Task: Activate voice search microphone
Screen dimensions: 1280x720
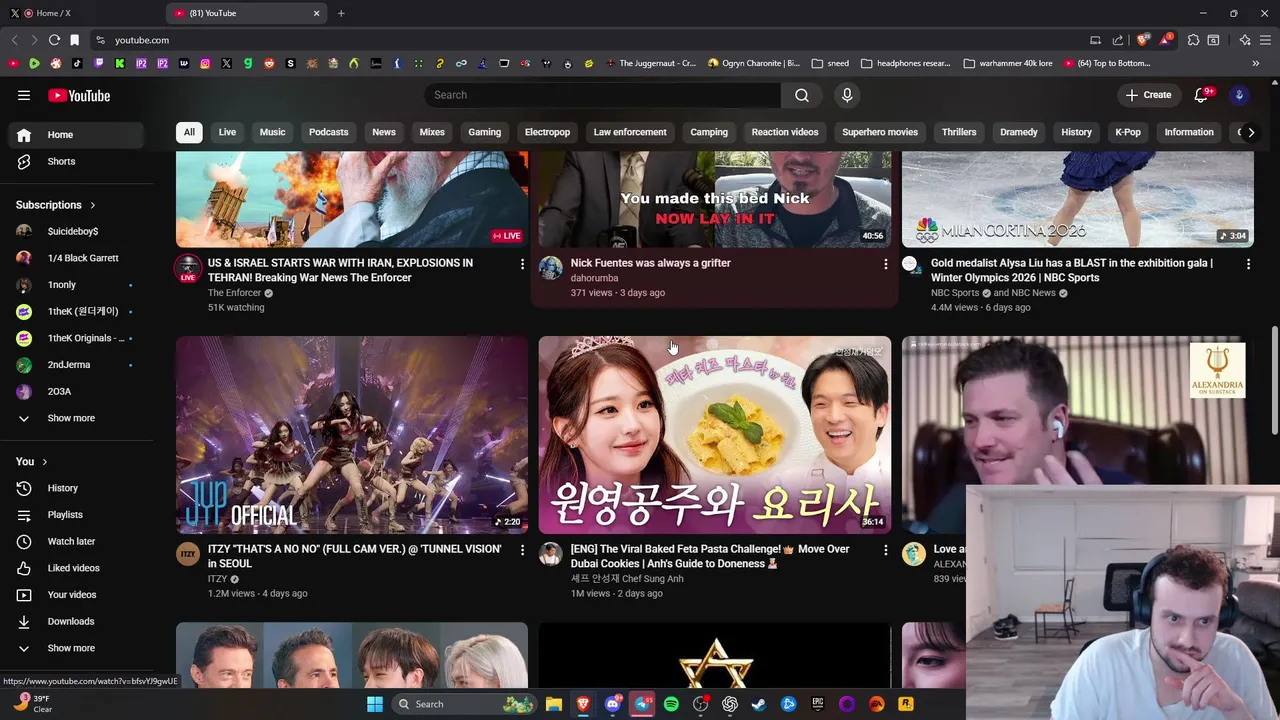Action: pyautogui.click(x=847, y=95)
